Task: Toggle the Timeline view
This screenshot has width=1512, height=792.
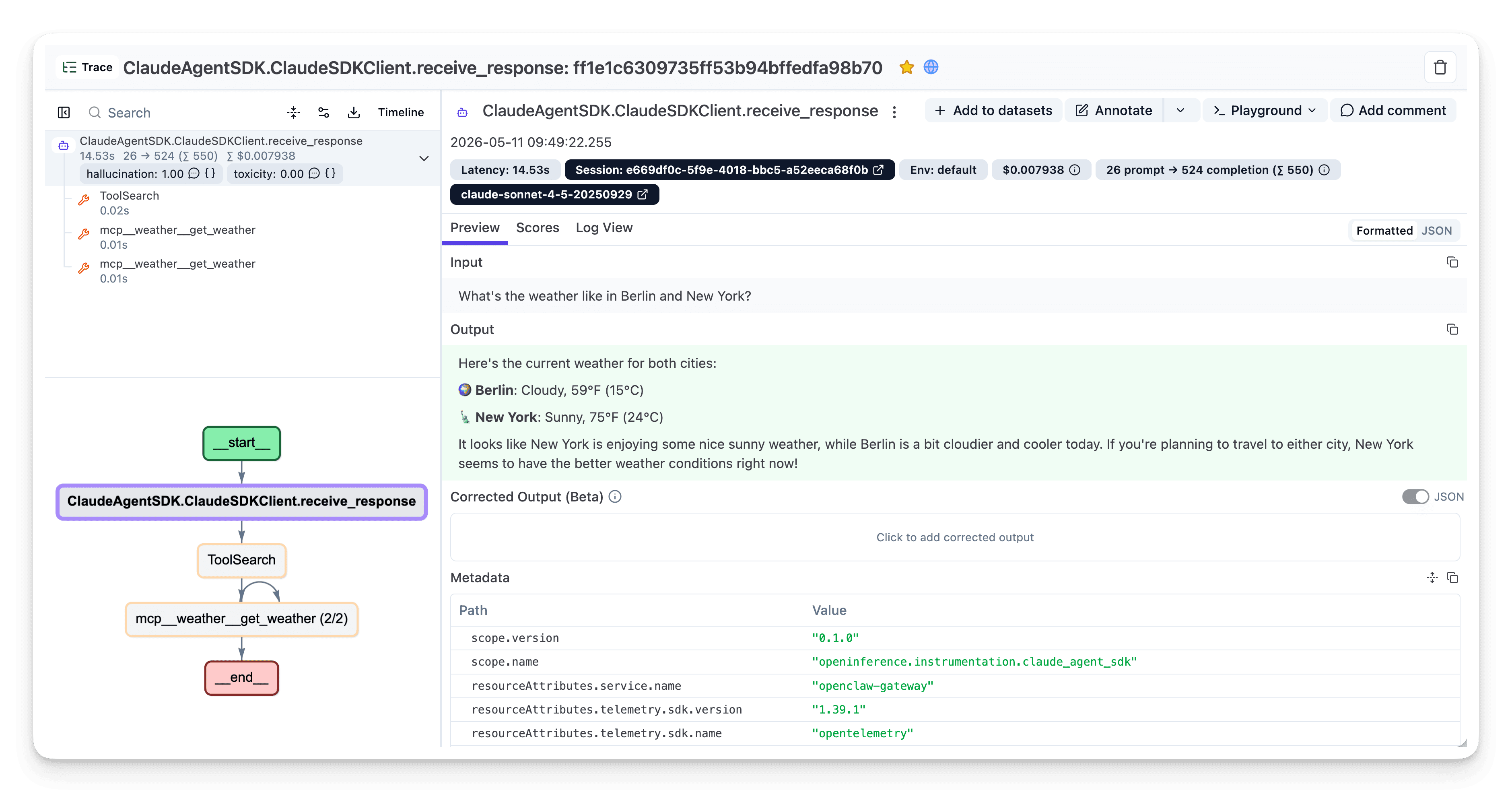Action: [x=400, y=112]
